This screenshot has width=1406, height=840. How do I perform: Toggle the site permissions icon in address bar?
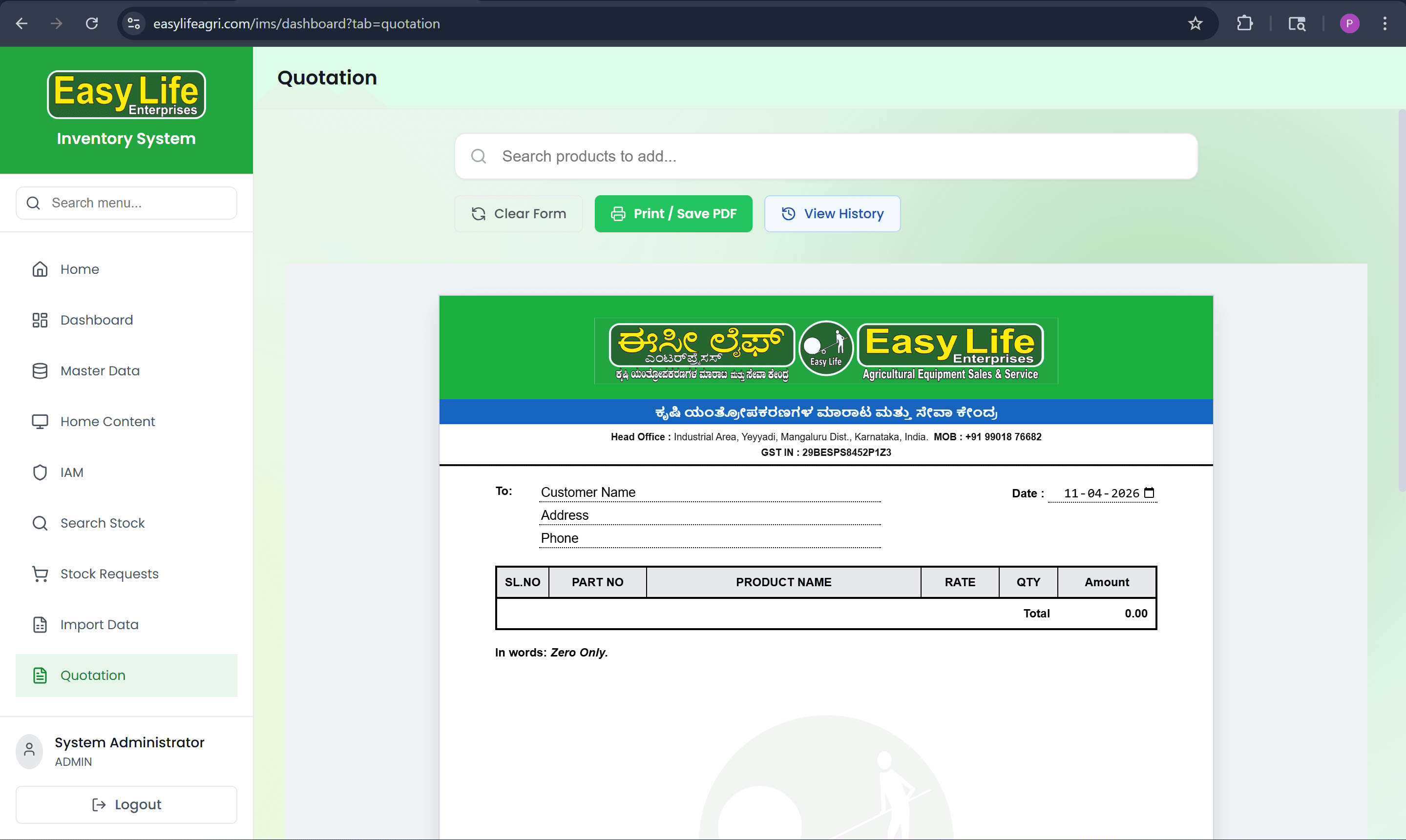tap(133, 23)
